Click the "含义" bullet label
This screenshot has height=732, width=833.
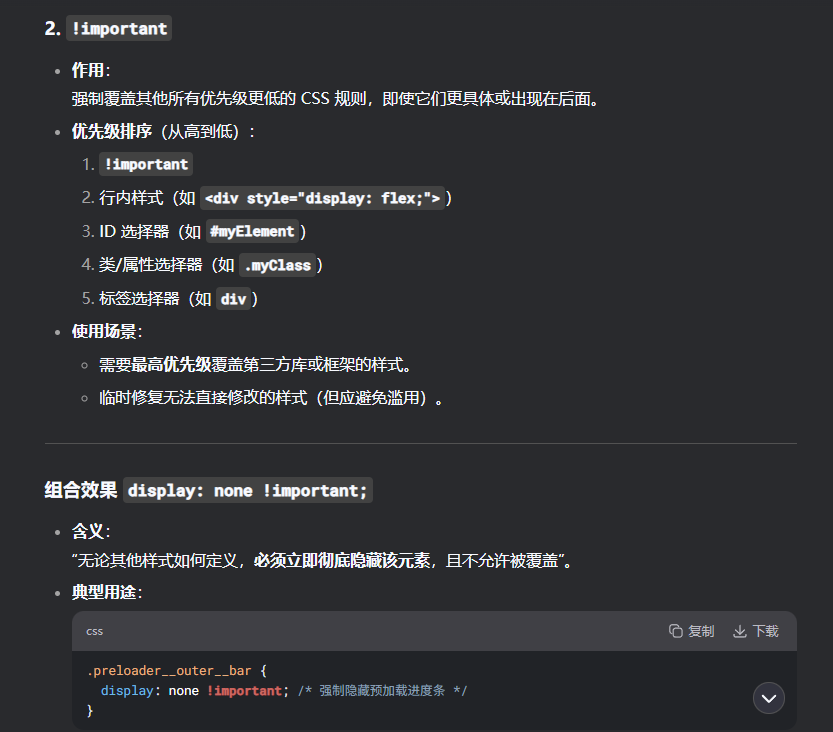coord(88,530)
